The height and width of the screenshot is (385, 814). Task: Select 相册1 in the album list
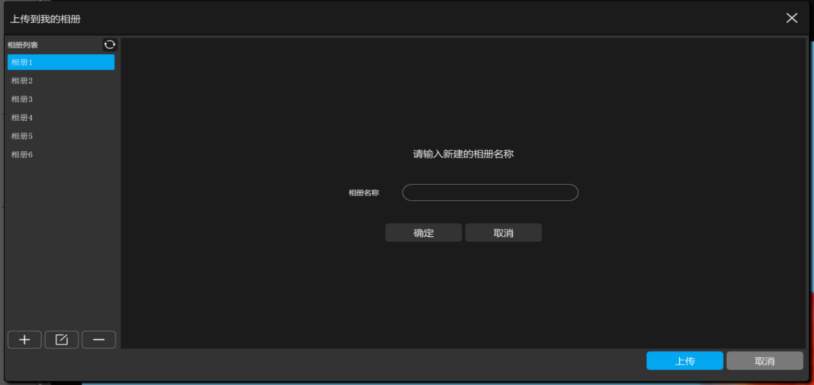coord(61,62)
